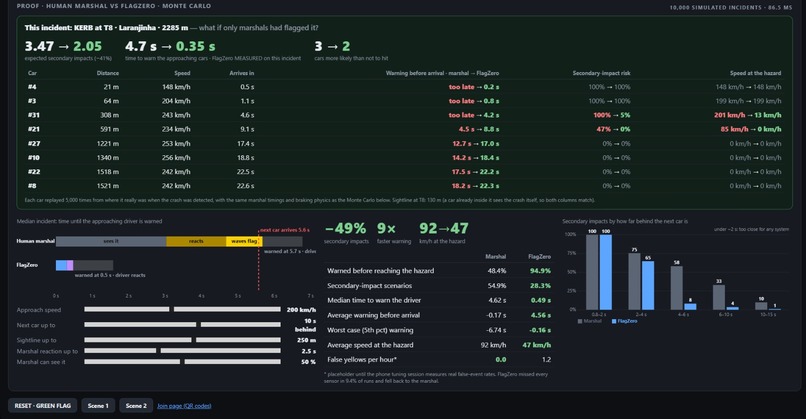
Task: Click the Marshal legend swatch in chart
Action: point(580,321)
